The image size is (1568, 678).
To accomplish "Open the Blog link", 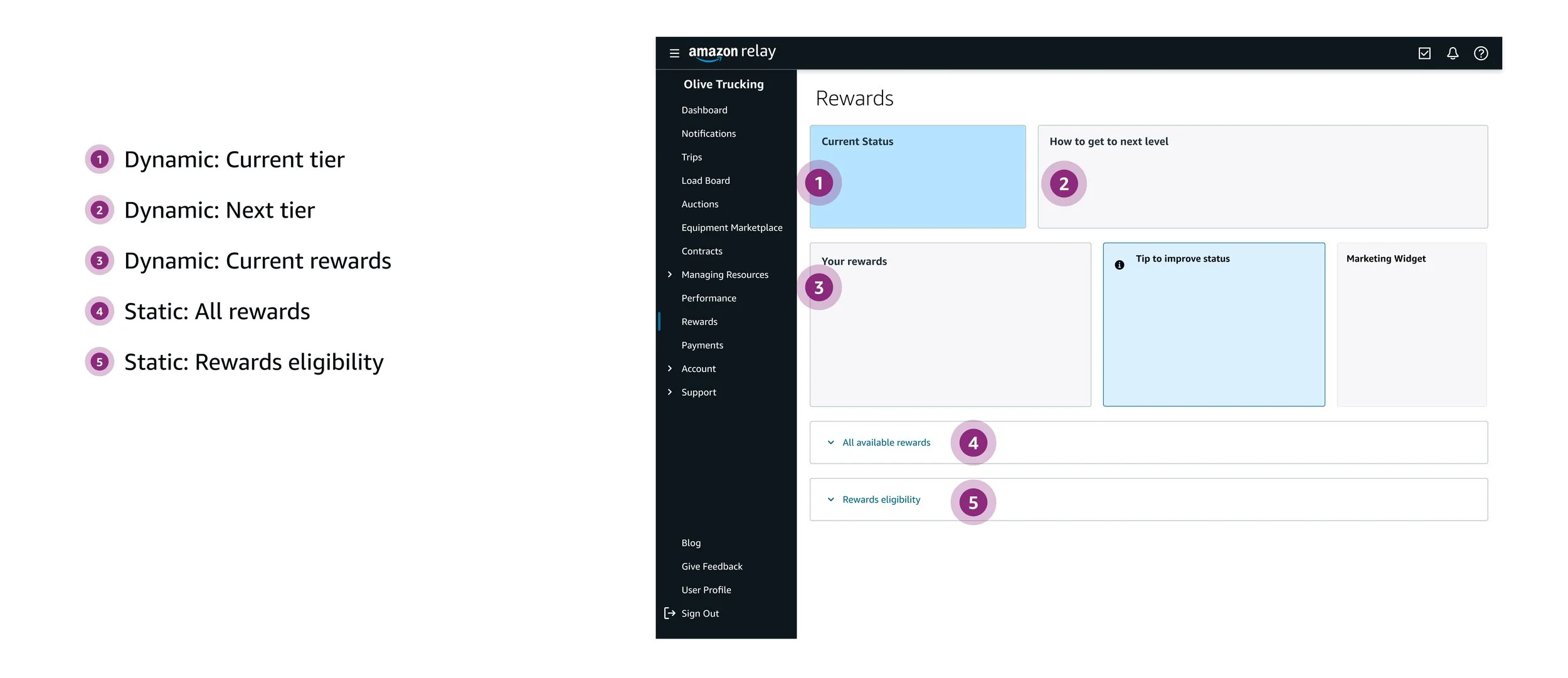I will pos(691,543).
